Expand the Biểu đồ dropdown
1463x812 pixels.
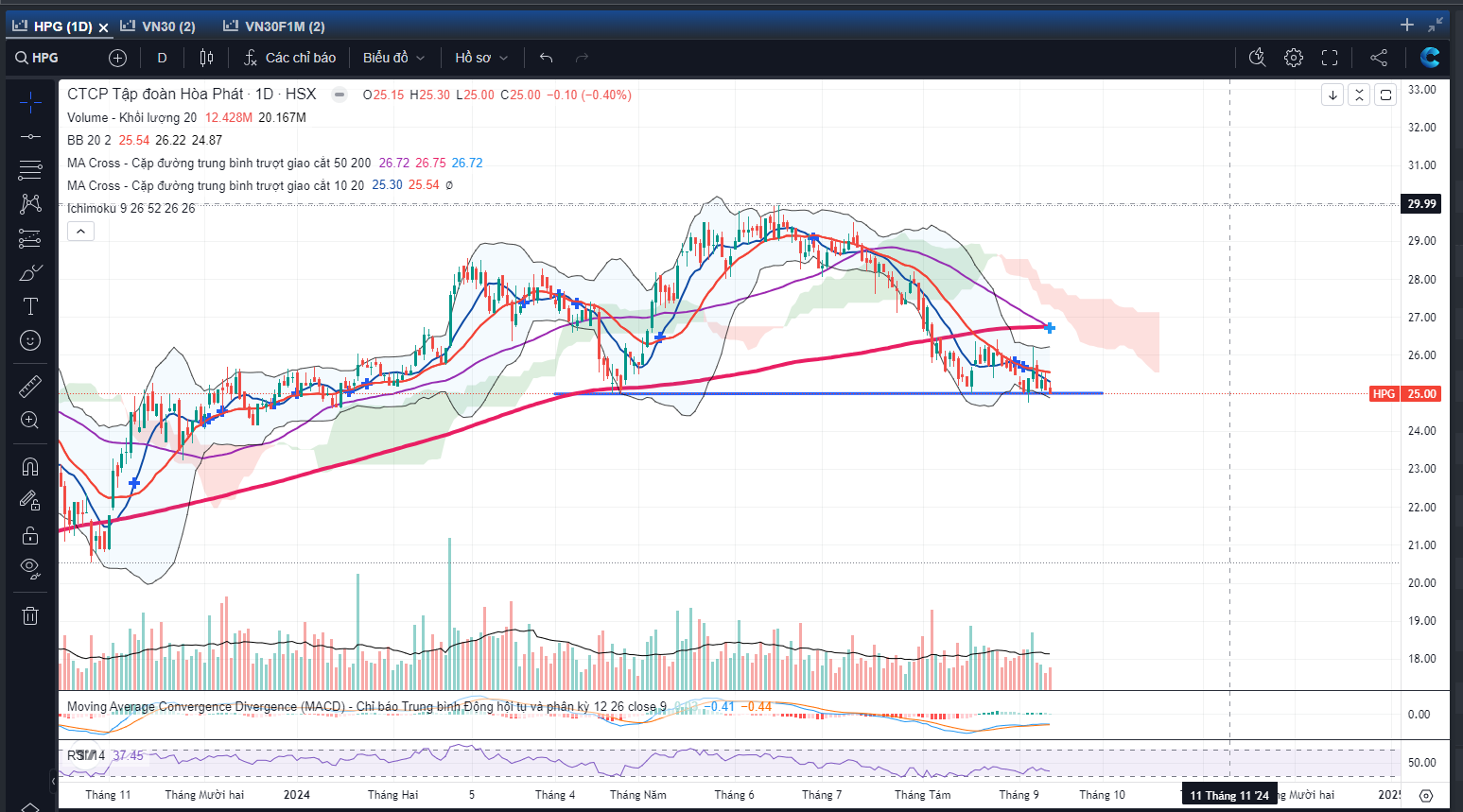393,58
